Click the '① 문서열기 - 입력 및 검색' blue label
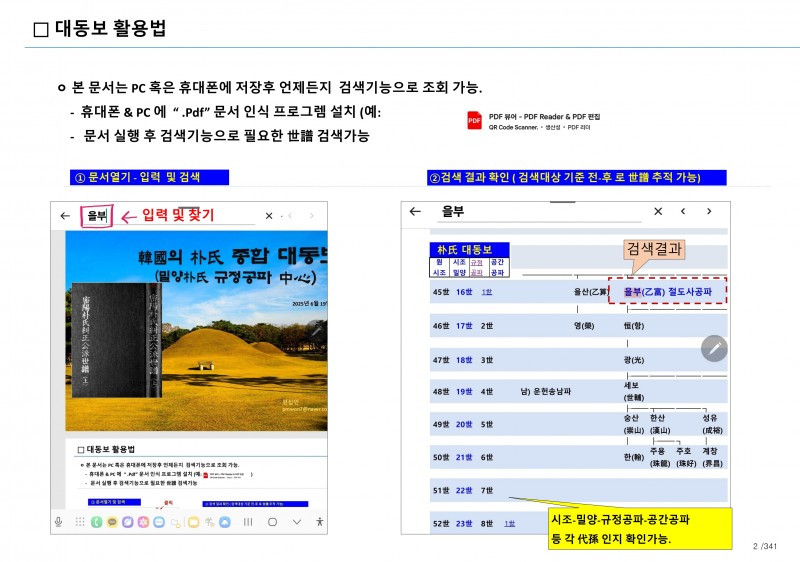The image size is (800, 562). (x=149, y=177)
